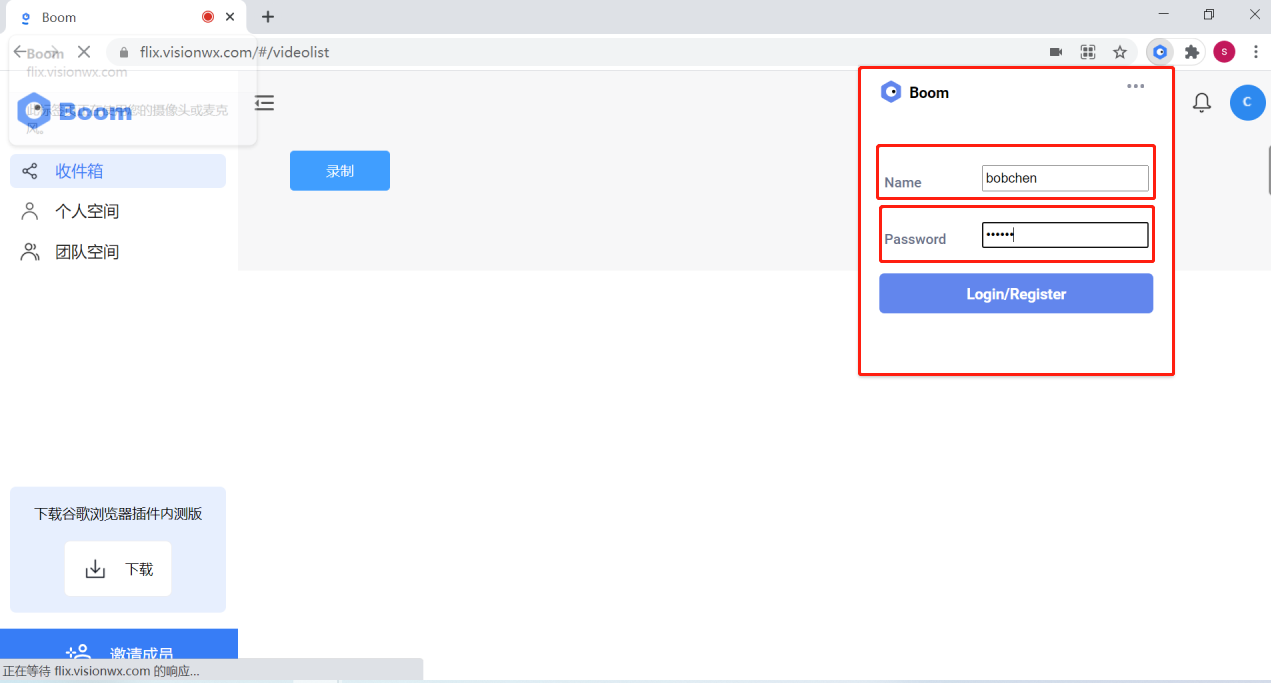Screen dimensions: 1271x683
Task: Click the Boom extension icon in toolbar
Action: [1160, 52]
